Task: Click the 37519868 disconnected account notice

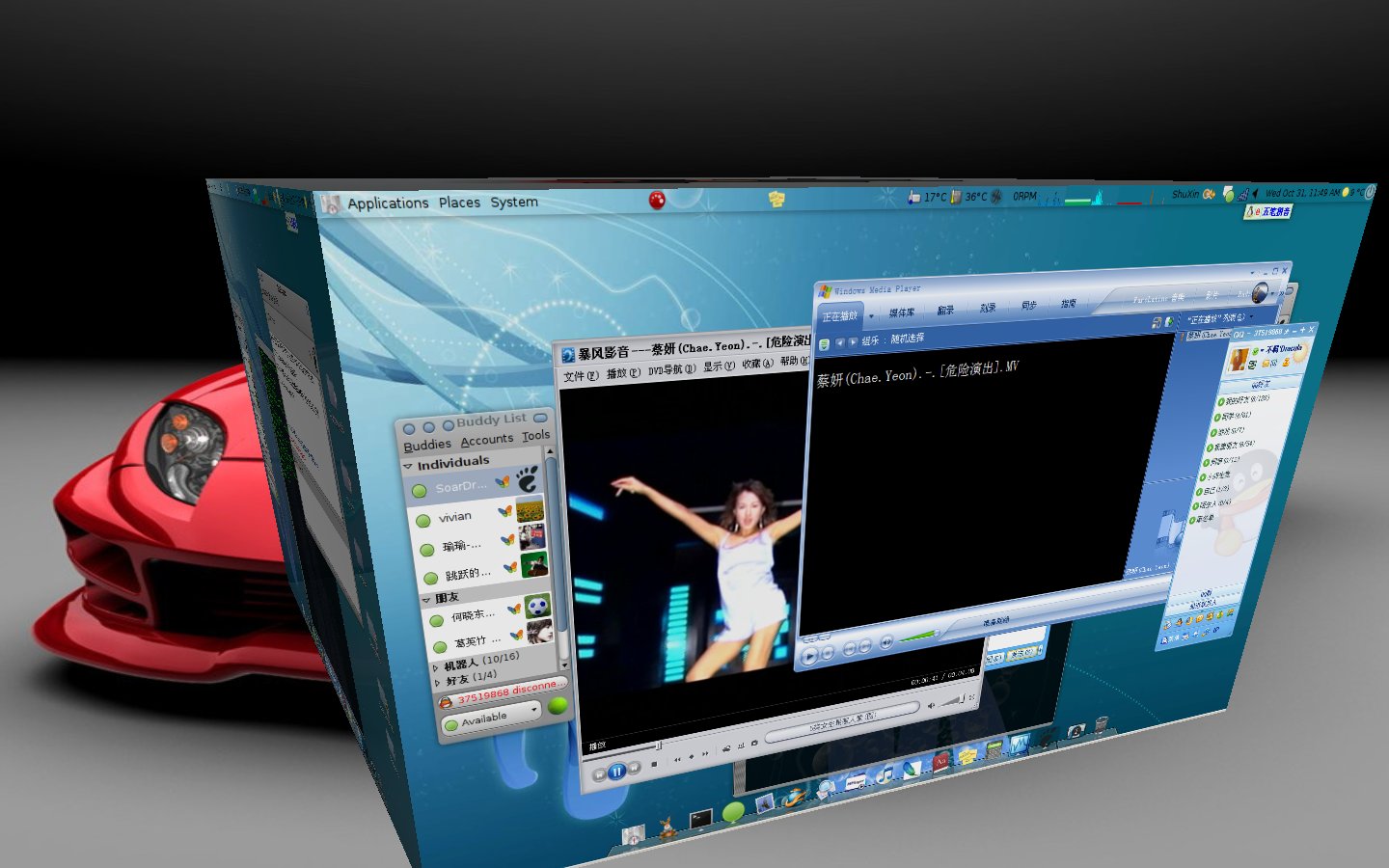Action: 502,692
